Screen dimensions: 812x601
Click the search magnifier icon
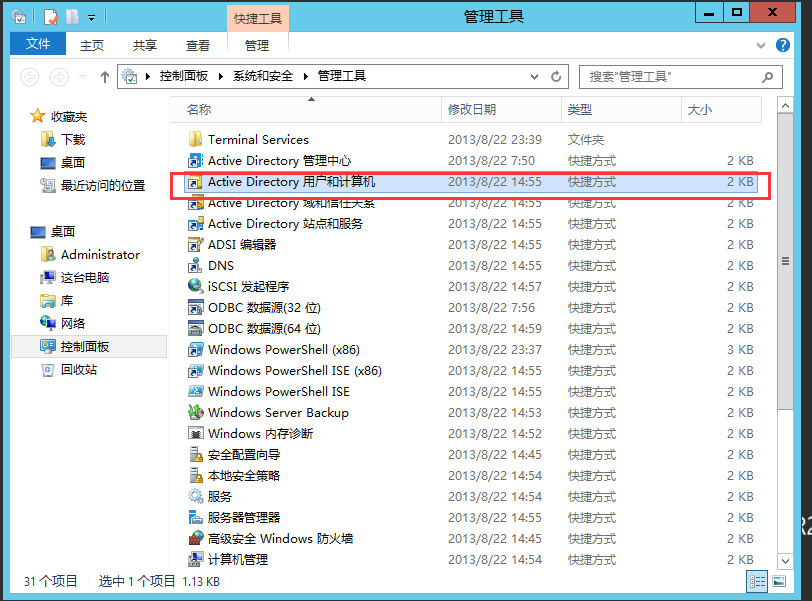767,77
